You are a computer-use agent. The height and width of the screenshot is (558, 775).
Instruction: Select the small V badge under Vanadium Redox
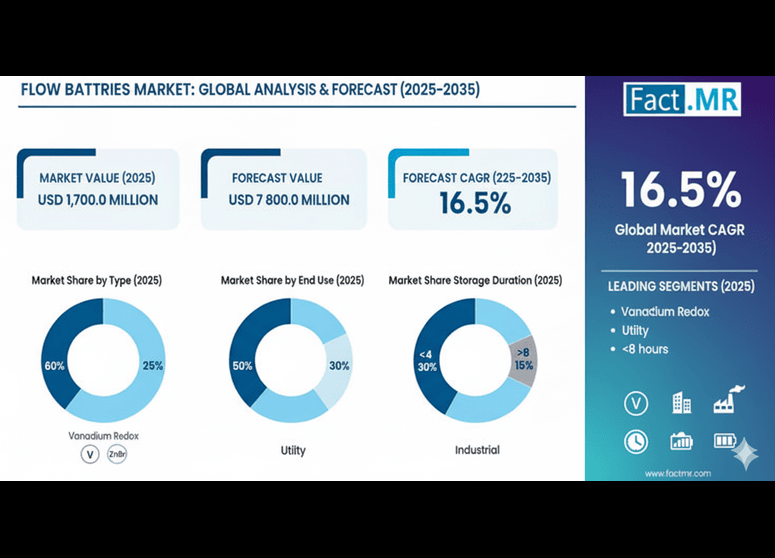point(90,455)
